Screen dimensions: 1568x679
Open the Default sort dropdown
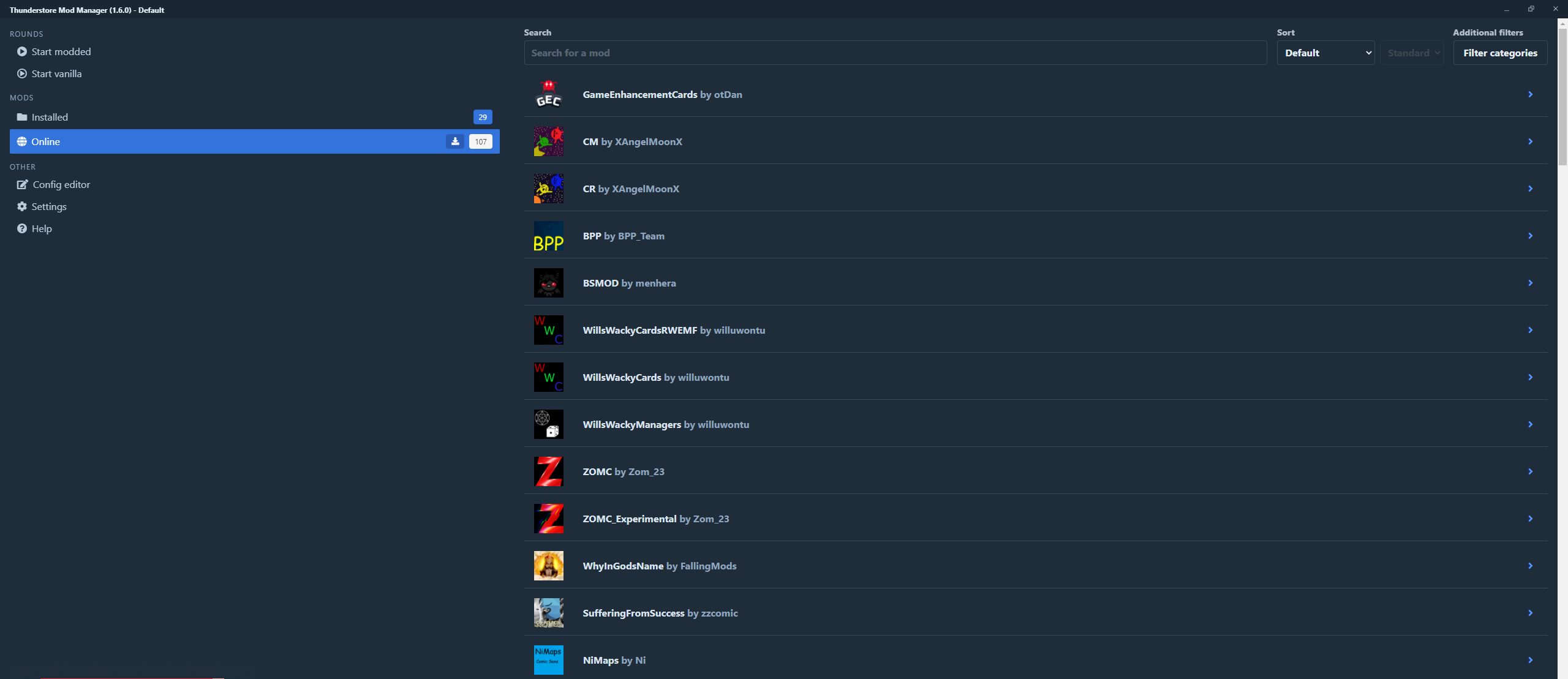coord(1325,53)
